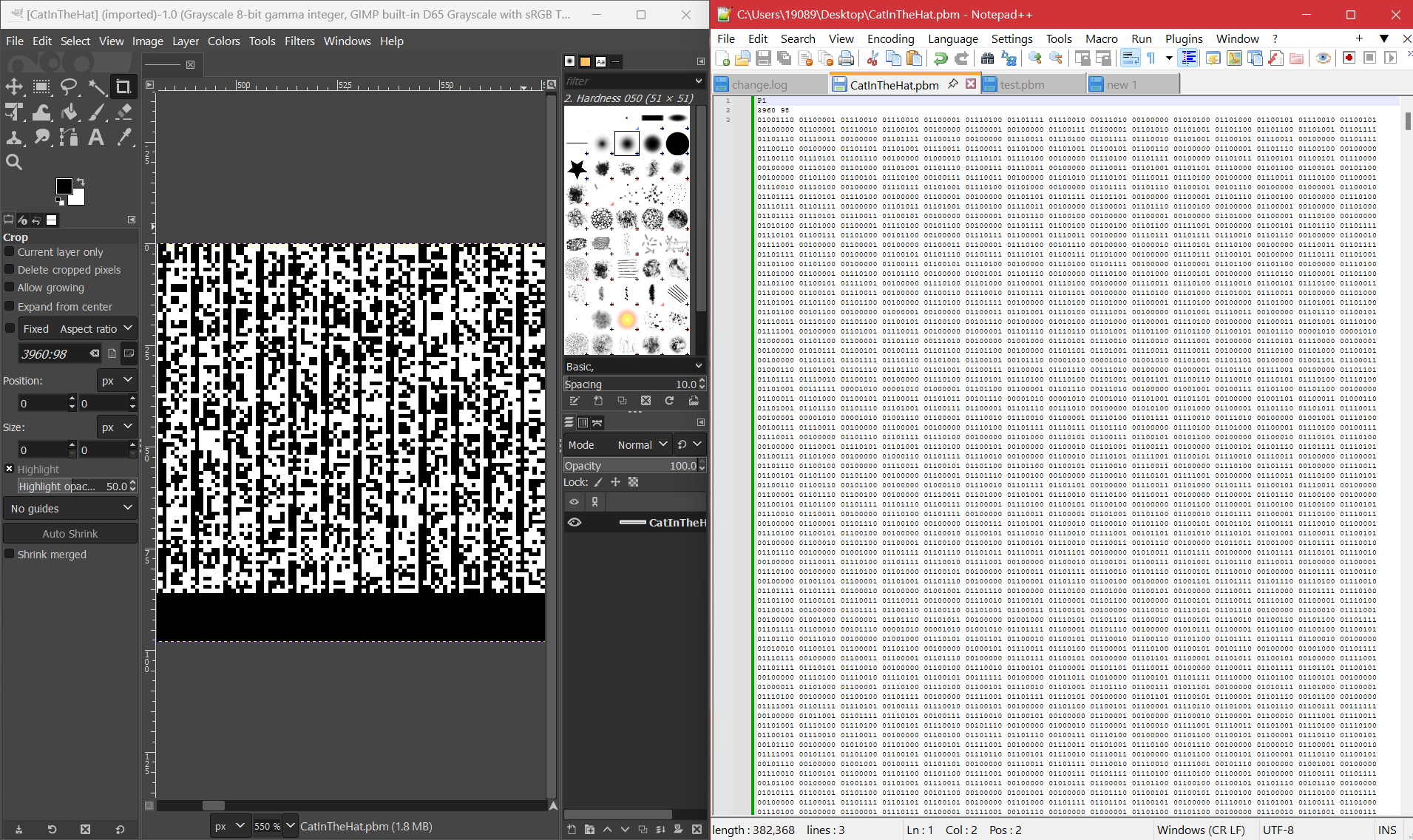Start macro recording in Notepad++ toolbar
Image resolution: width=1413 pixels, height=840 pixels.
(x=1349, y=58)
